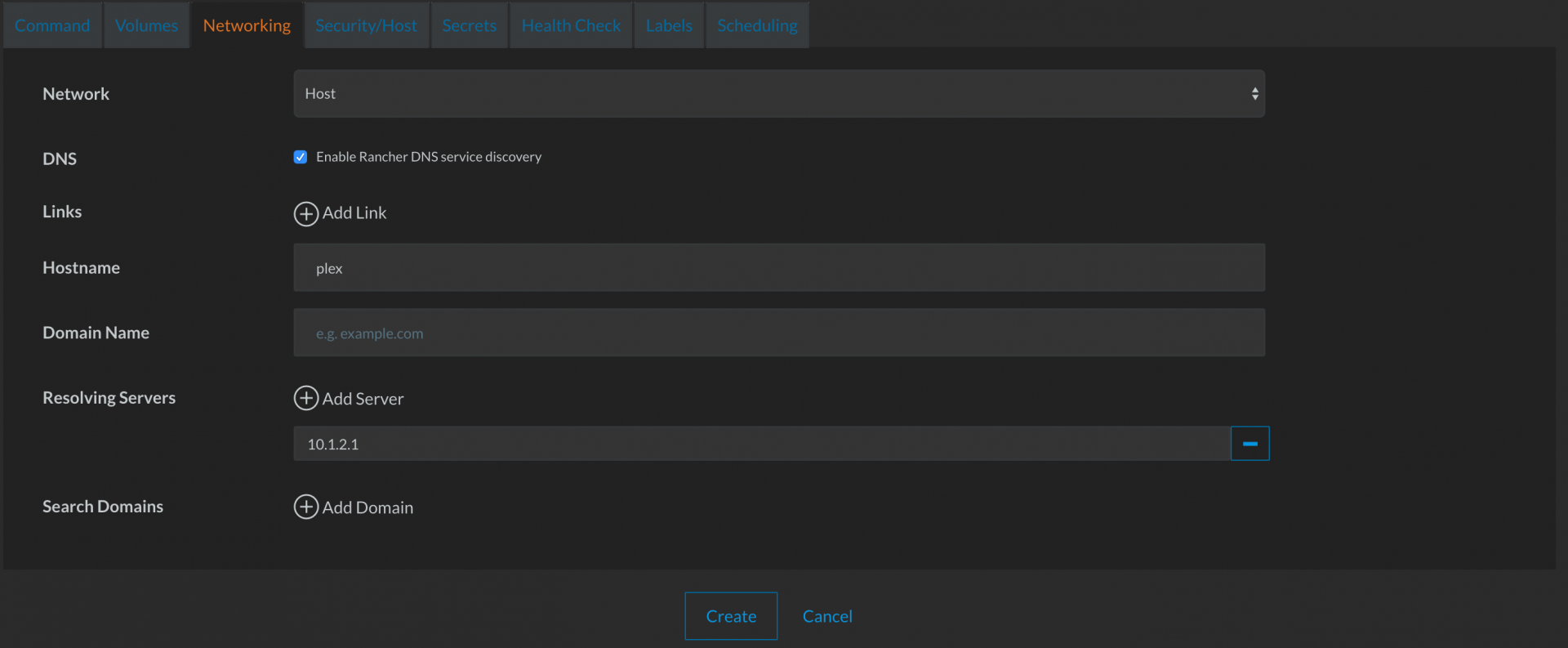This screenshot has width=1568, height=648.
Task: Focus the Hostname field containing plex
Action: pyautogui.click(x=779, y=267)
